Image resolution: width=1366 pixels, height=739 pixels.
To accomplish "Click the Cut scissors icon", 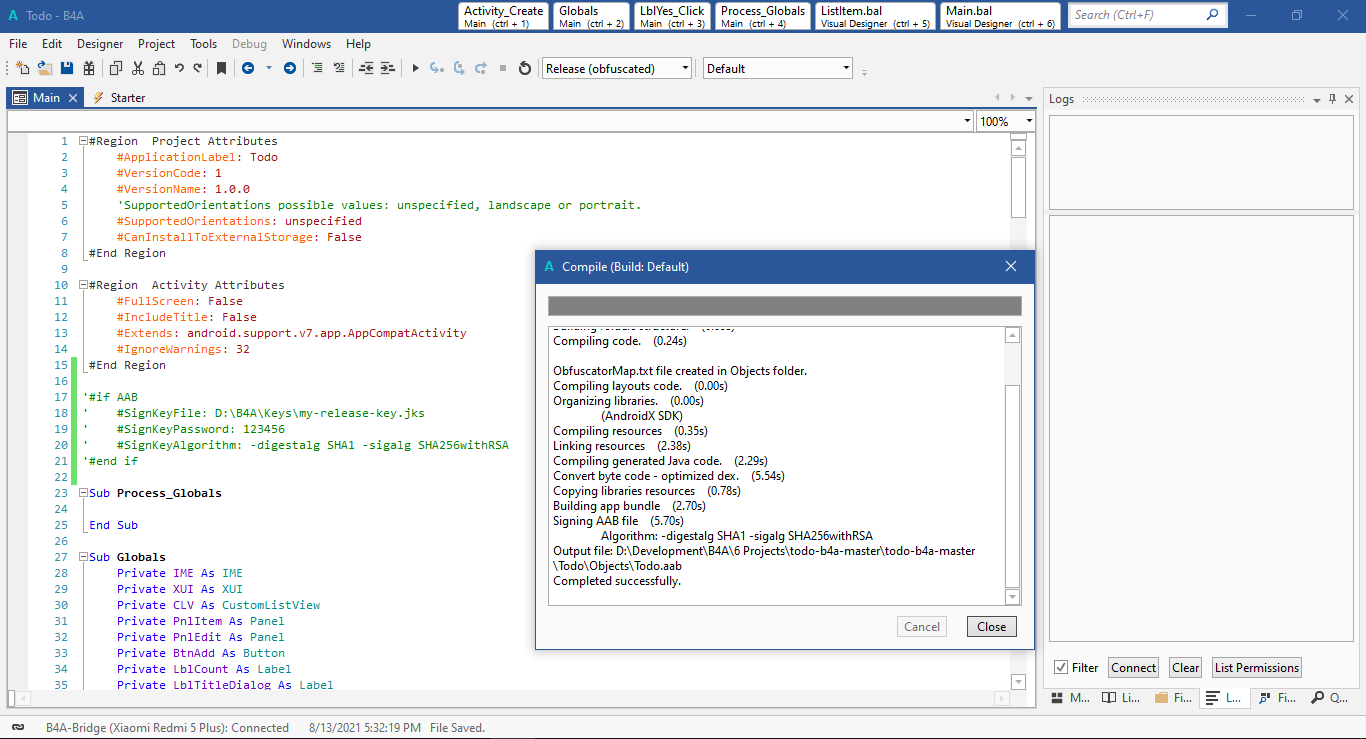I will (137, 69).
